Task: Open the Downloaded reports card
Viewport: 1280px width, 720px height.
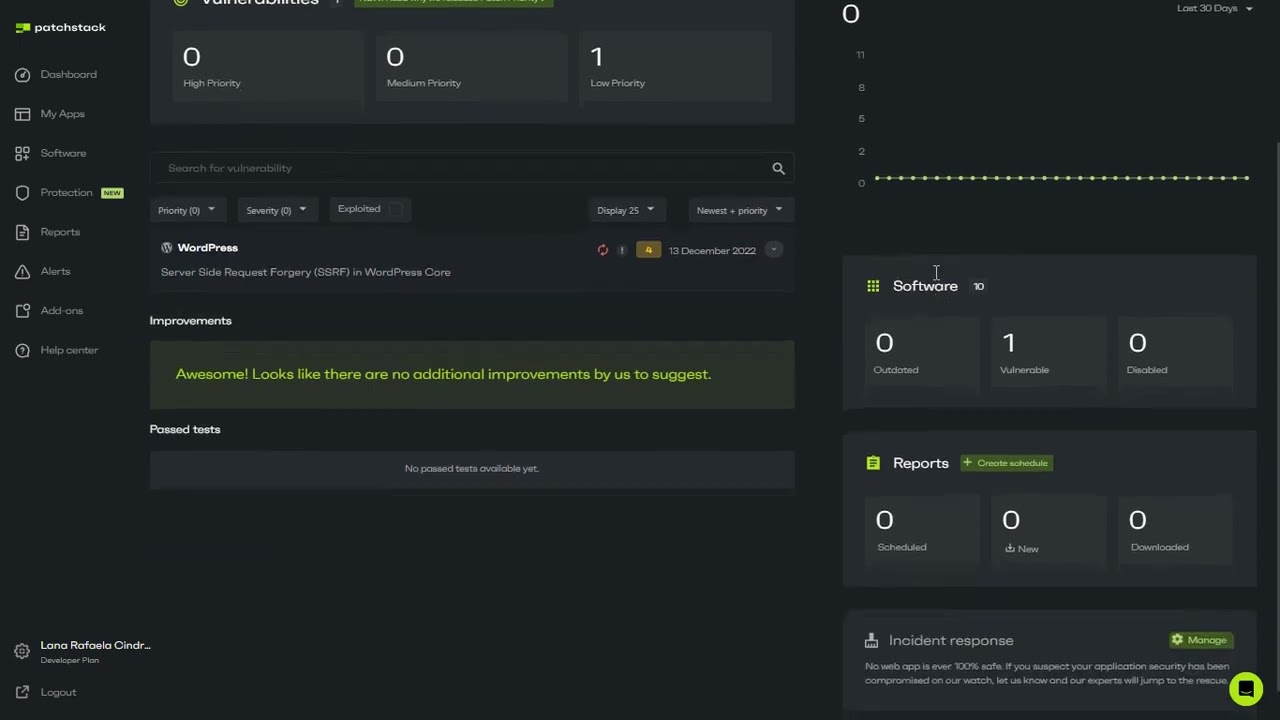Action: (x=1175, y=531)
